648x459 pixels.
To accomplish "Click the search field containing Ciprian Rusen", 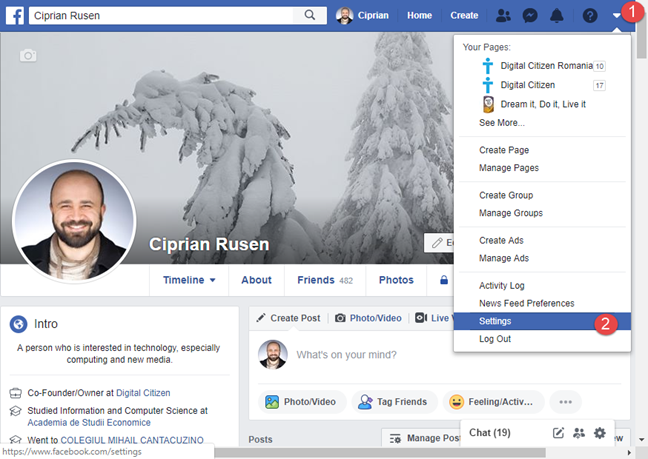I will pos(161,16).
